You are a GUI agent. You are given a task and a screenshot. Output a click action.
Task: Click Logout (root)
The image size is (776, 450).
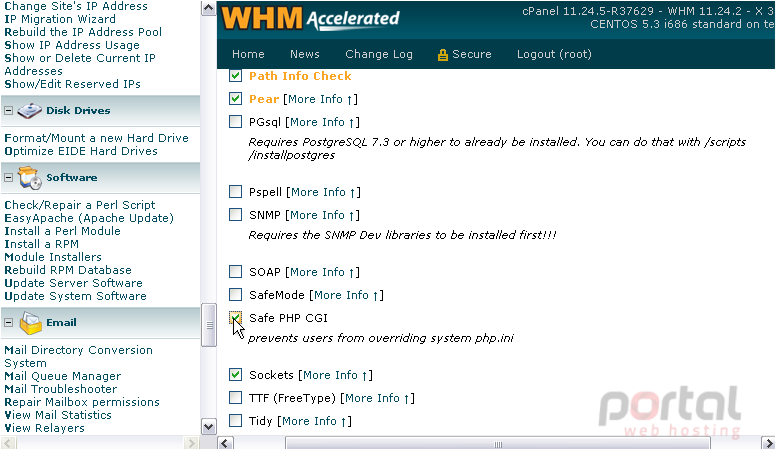click(554, 54)
